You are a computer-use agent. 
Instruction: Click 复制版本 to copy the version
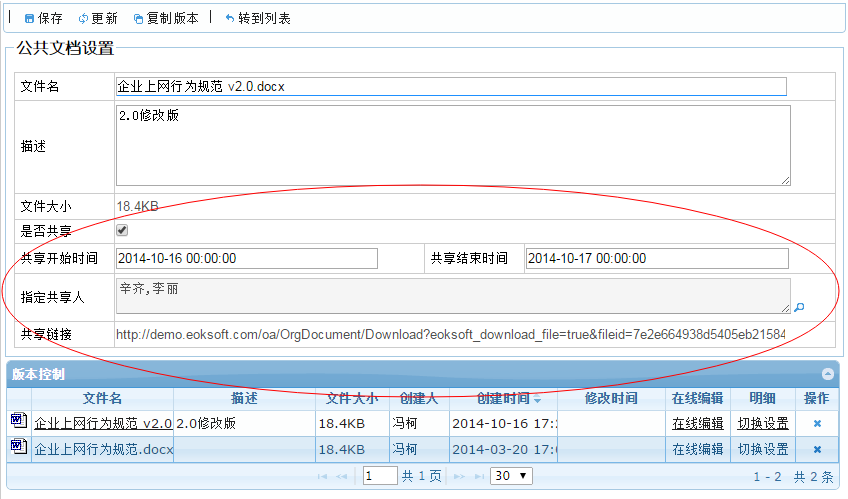[166, 18]
